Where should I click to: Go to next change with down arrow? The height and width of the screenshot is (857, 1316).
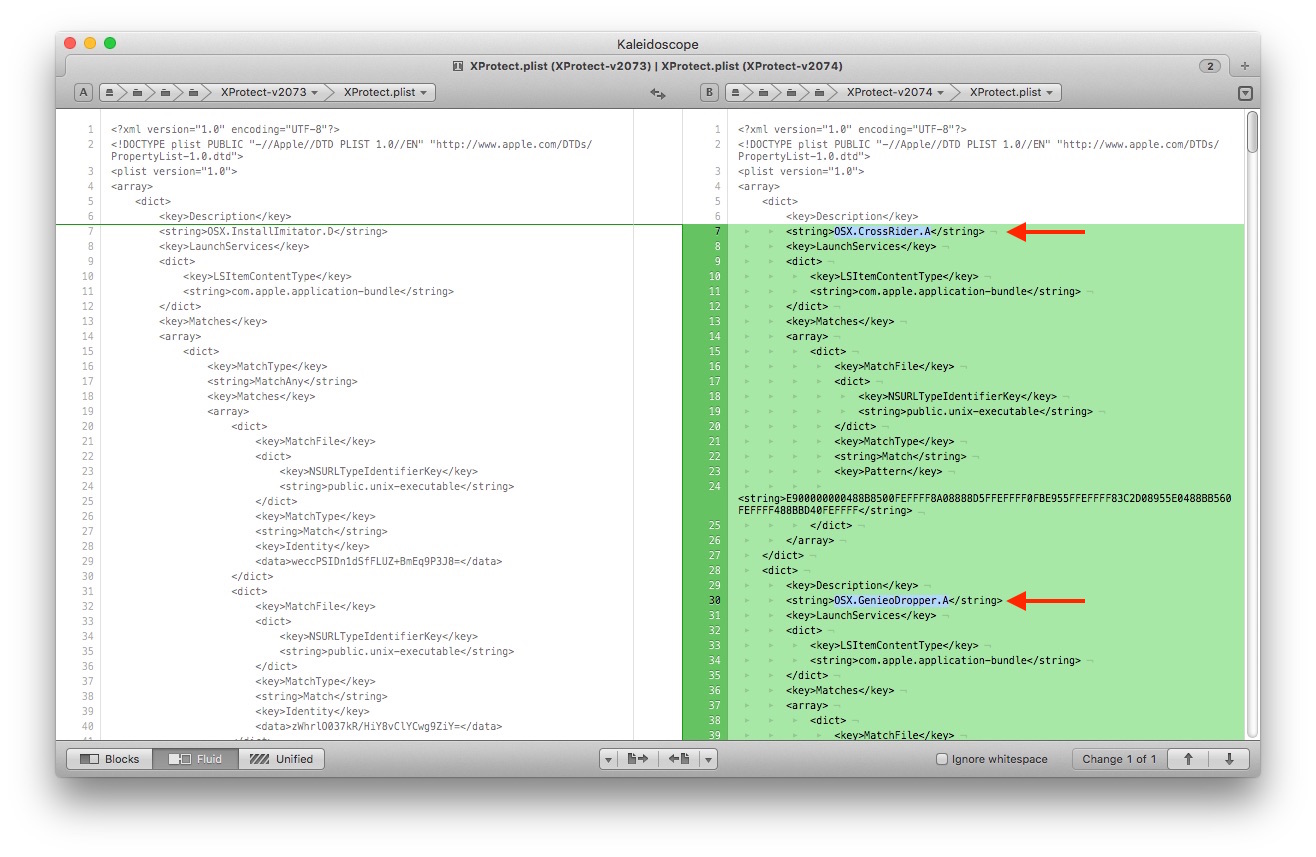(x=1229, y=759)
